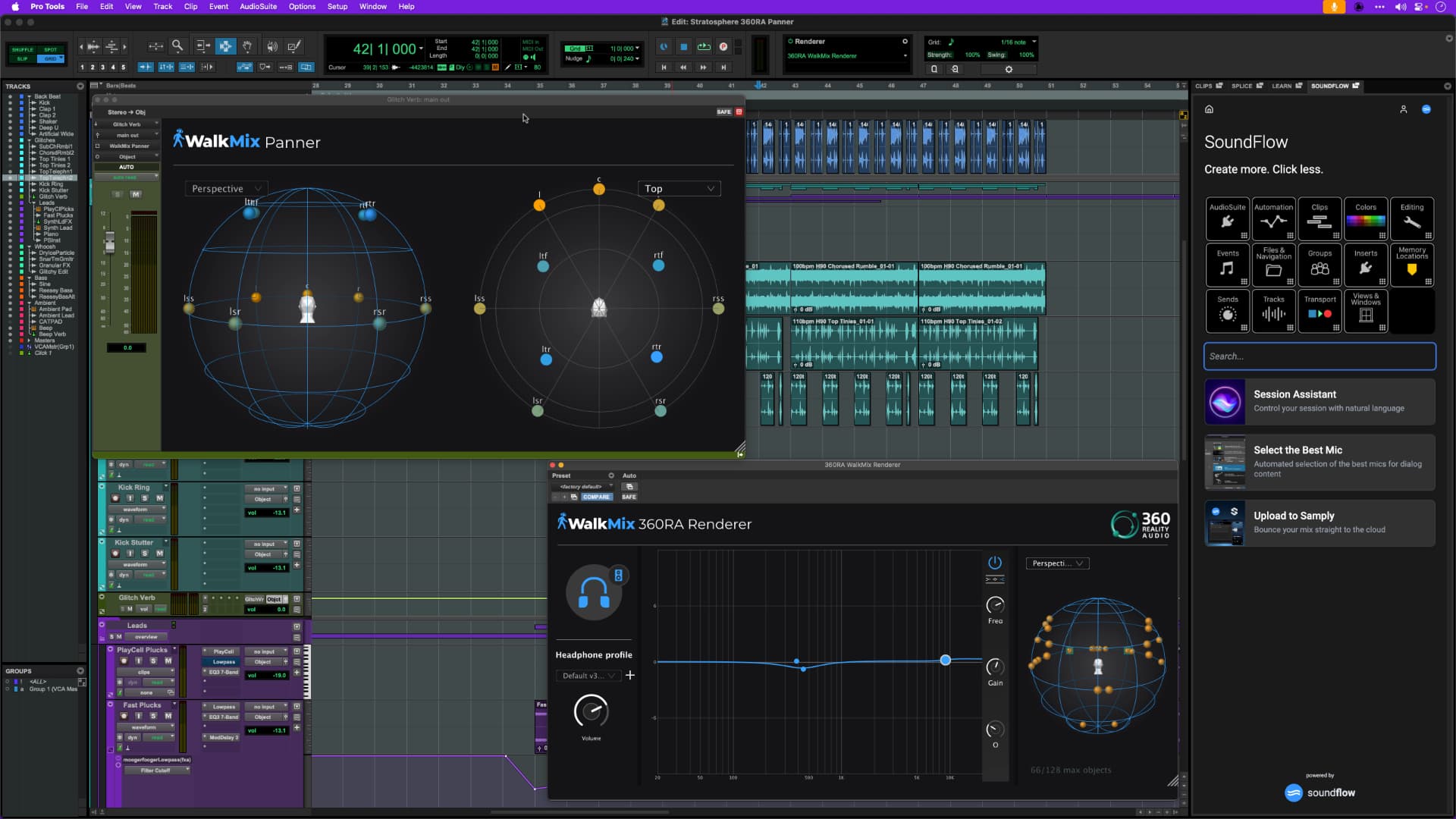Screen dimensions: 1456x819
Task: Click the headphone icon in the 360RA Renderer
Action: 594,591
